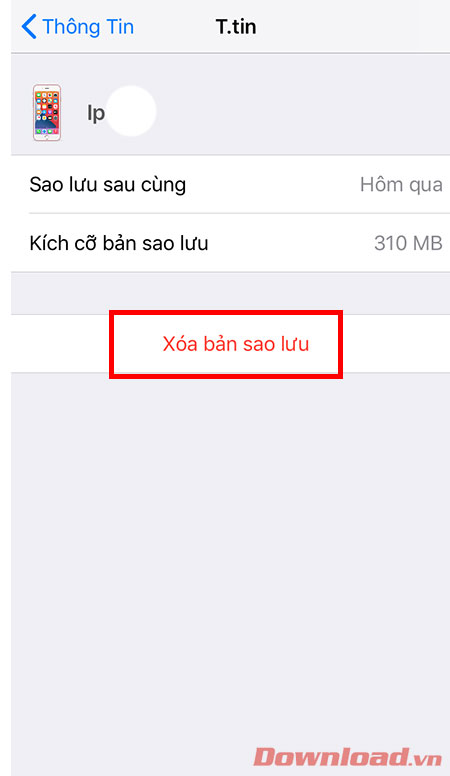Click the white circle hiding the device name
Screen dimensions: 450x776
pyautogui.click(x=131, y=111)
